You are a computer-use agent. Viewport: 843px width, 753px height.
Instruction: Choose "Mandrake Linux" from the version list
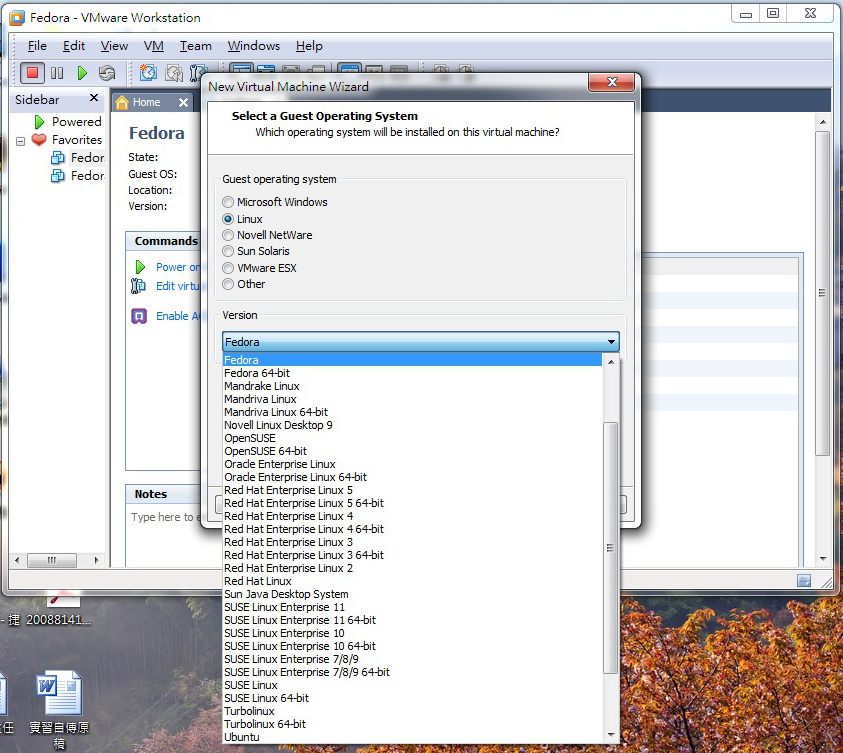click(412, 386)
